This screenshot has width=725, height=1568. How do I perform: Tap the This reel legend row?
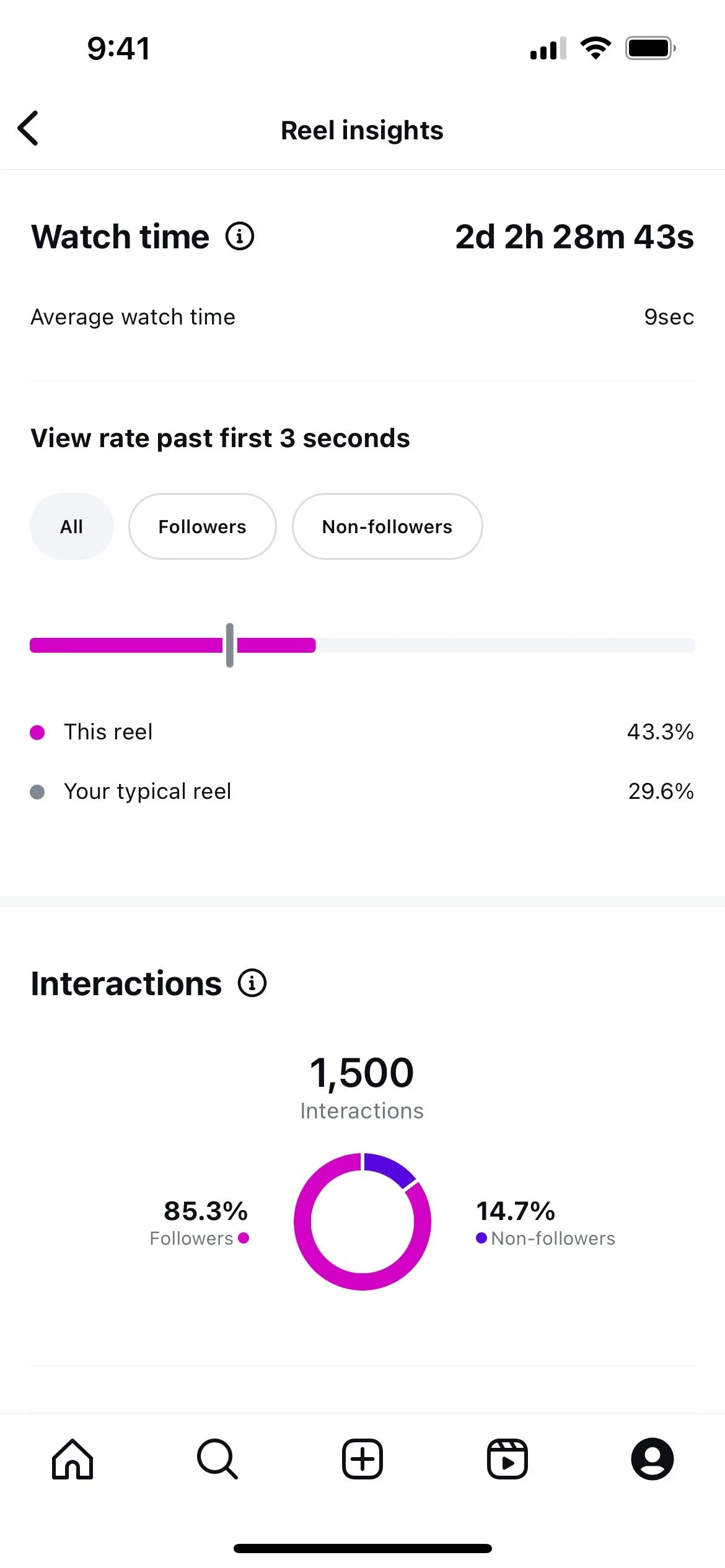[x=362, y=732]
